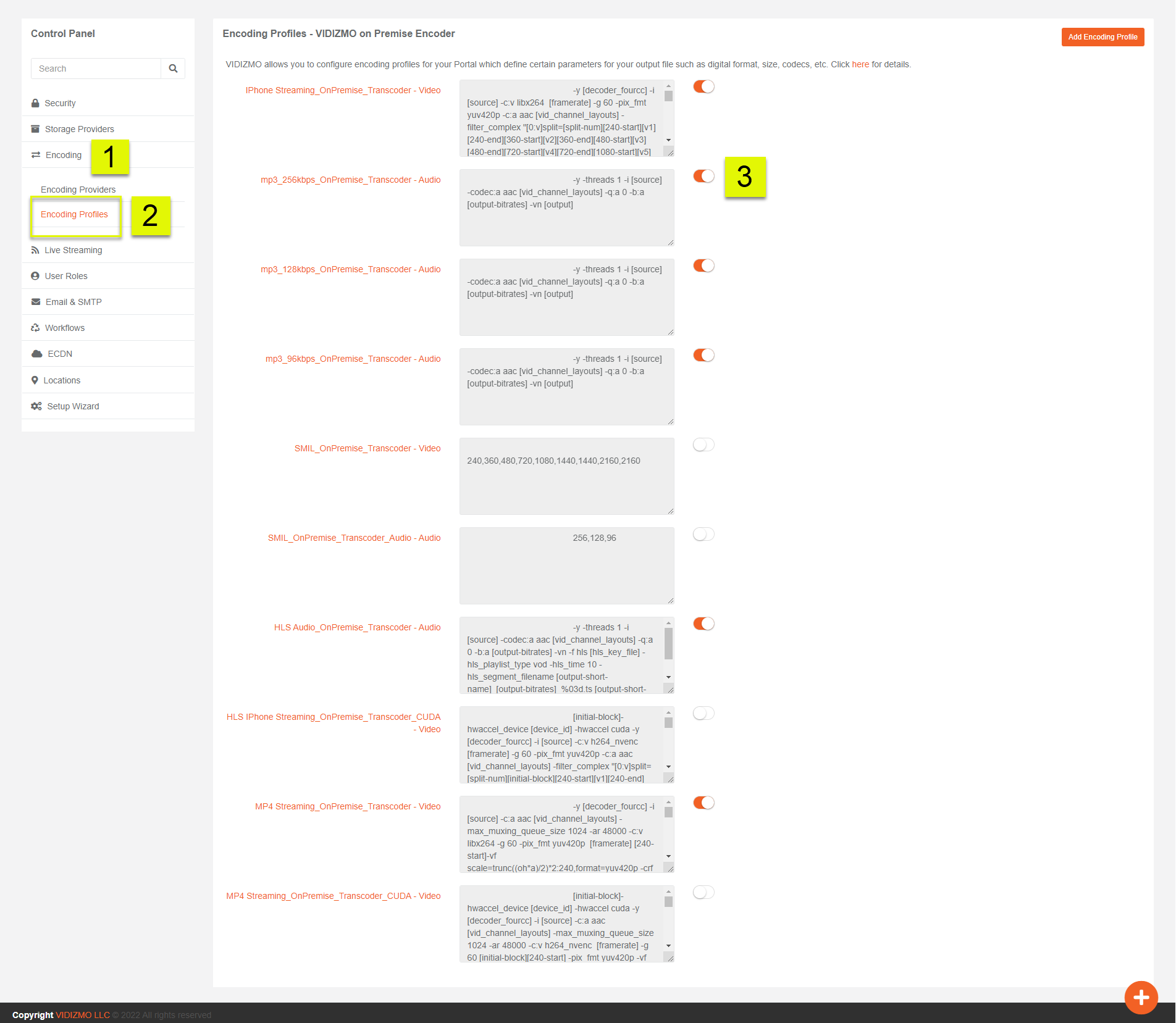Disable the mp3_256kbps audio profile toggle
Image resolution: width=1176 pixels, height=1023 pixels.
click(703, 177)
